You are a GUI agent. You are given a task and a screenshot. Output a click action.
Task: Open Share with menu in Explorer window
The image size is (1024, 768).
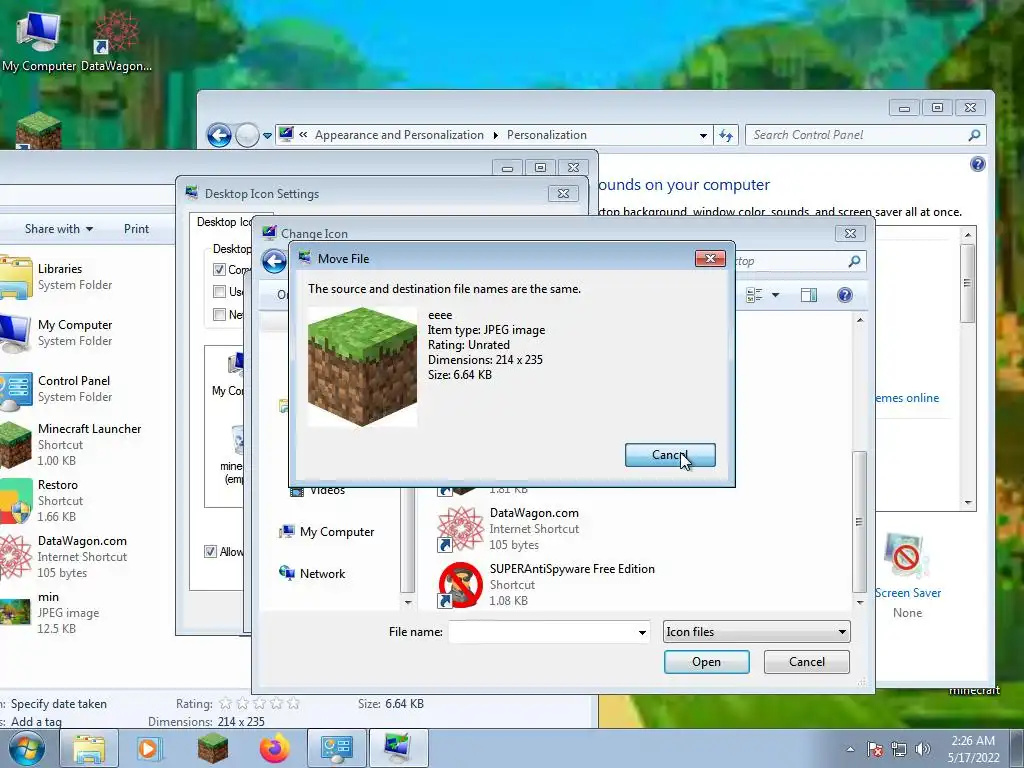pyautogui.click(x=59, y=229)
